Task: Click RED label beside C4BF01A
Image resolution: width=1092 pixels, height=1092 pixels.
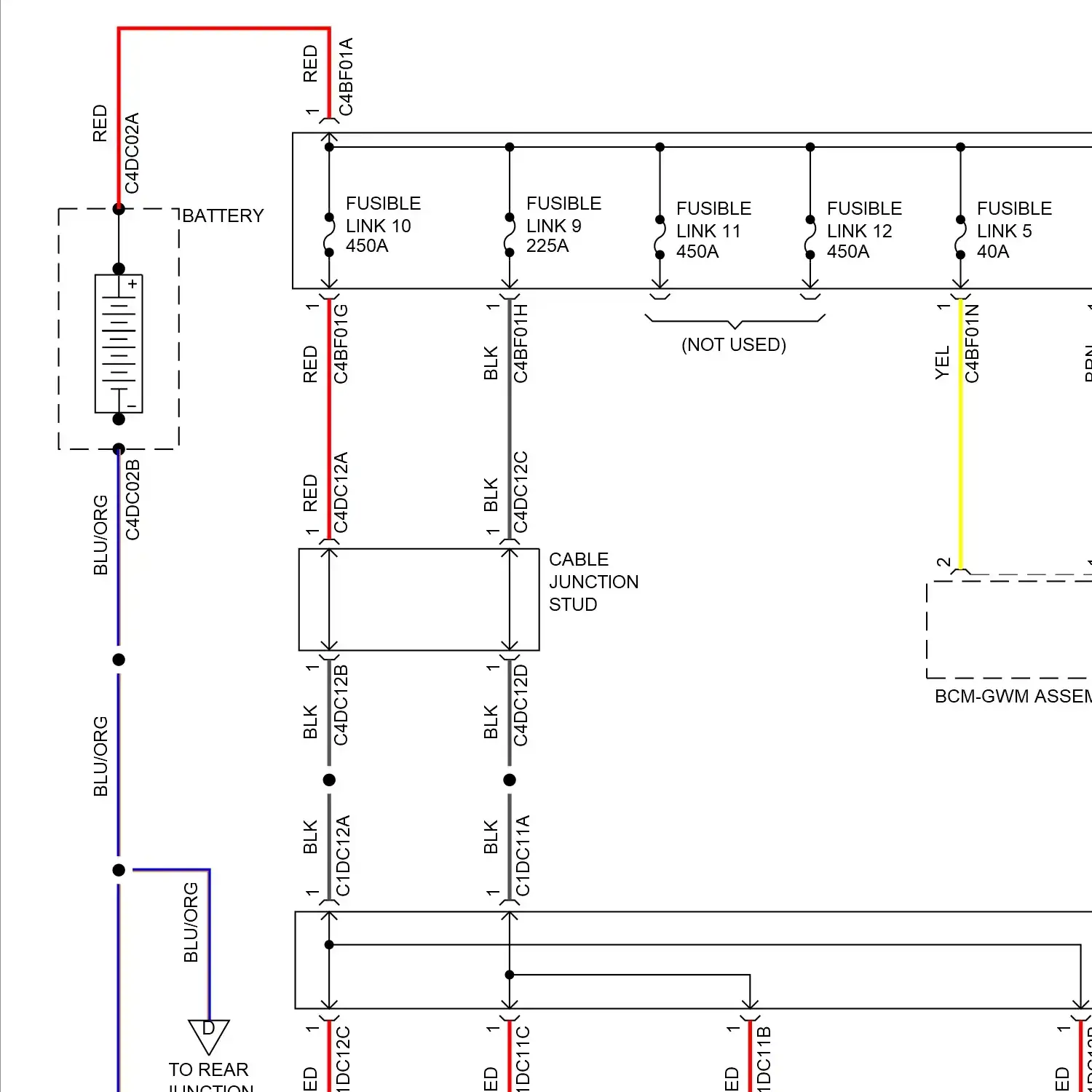Action: (x=310, y=64)
